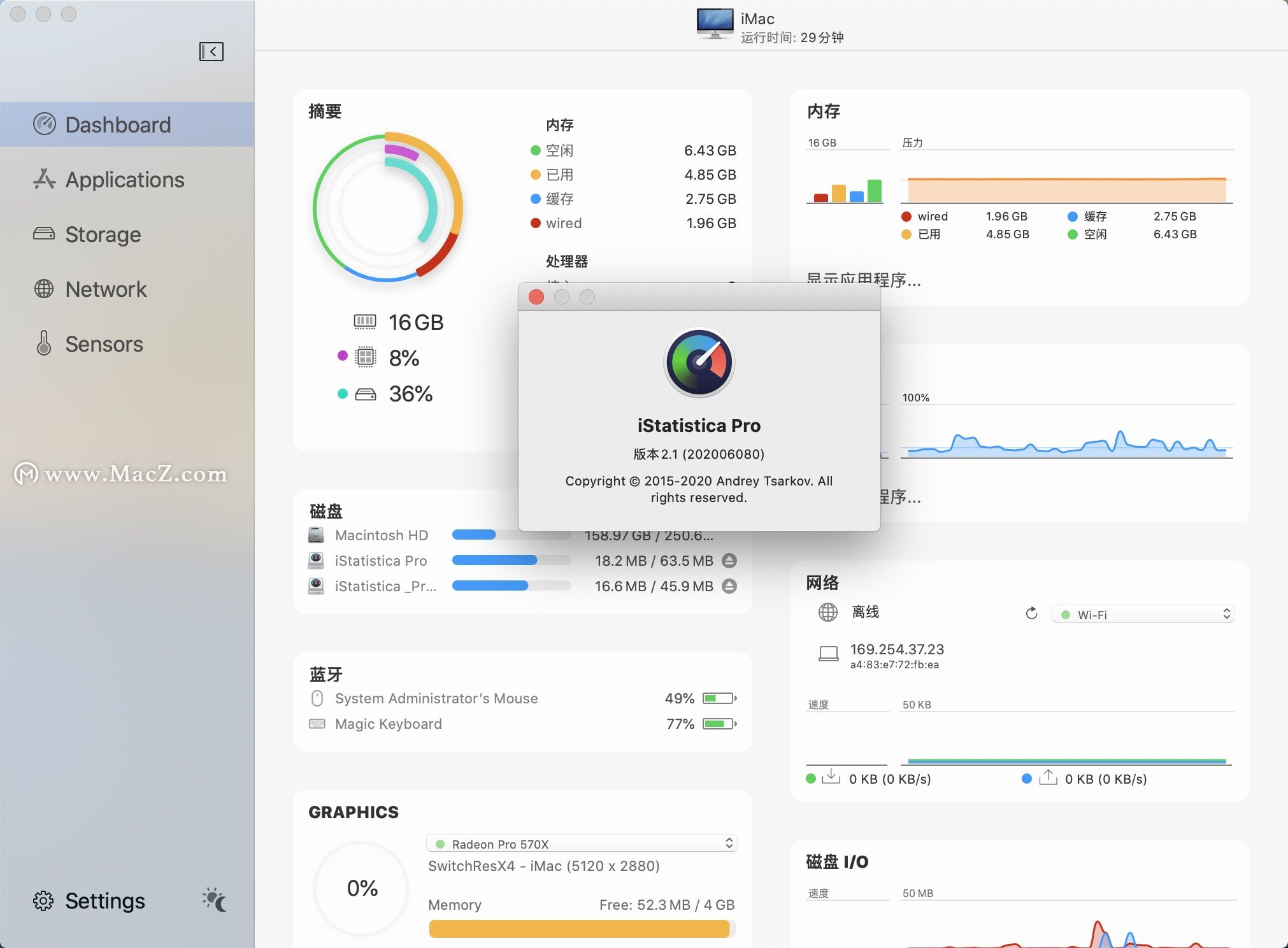Click the upload speed arrow icon

point(1048,777)
